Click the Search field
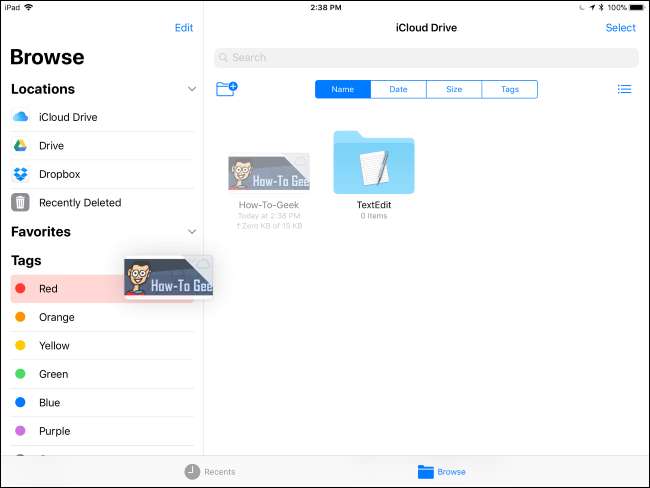 pyautogui.click(x=425, y=57)
